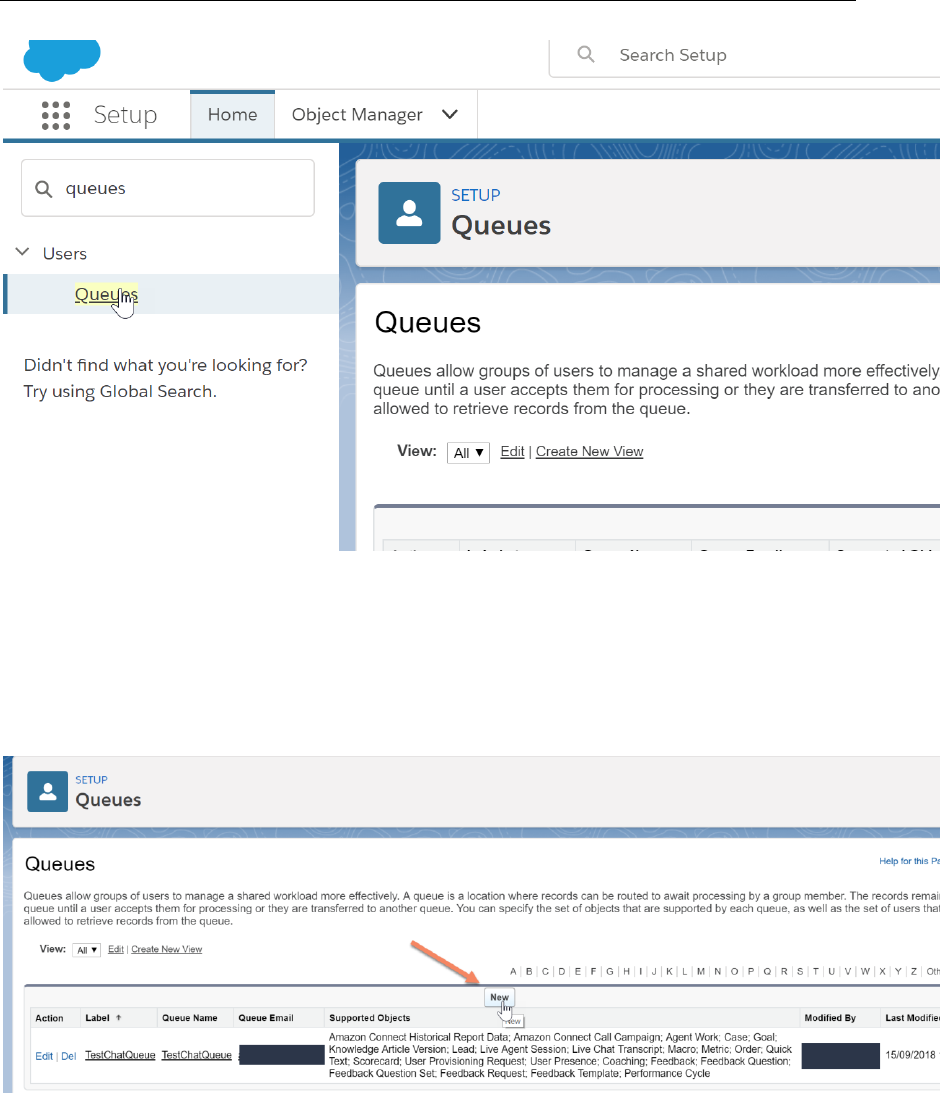Open the App Launcher dots icon
940x1093 pixels.
56,115
